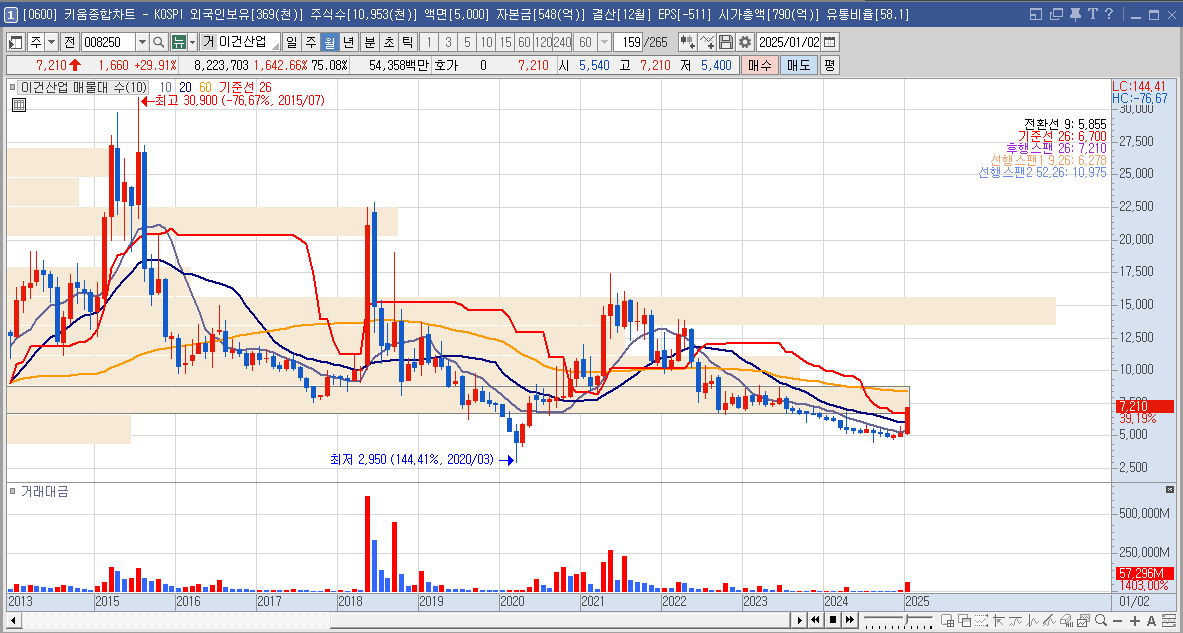Open help question mark in title bar
Image resolution: width=1183 pixels, height=633 pixels.
(x=1108, y=14)
